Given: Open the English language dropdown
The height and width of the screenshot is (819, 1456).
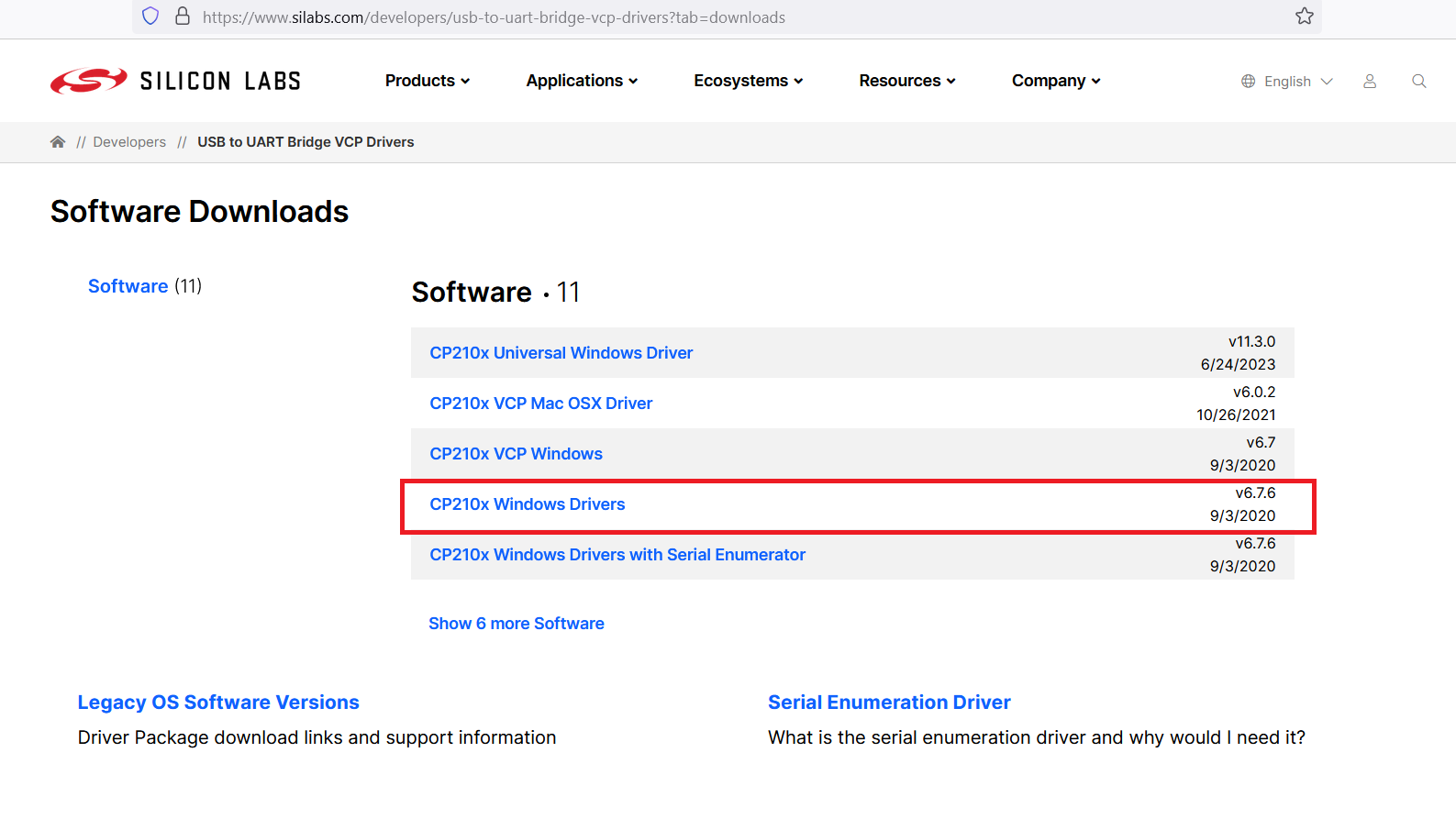Looking at the screenshot, I should pos(1298,81).
